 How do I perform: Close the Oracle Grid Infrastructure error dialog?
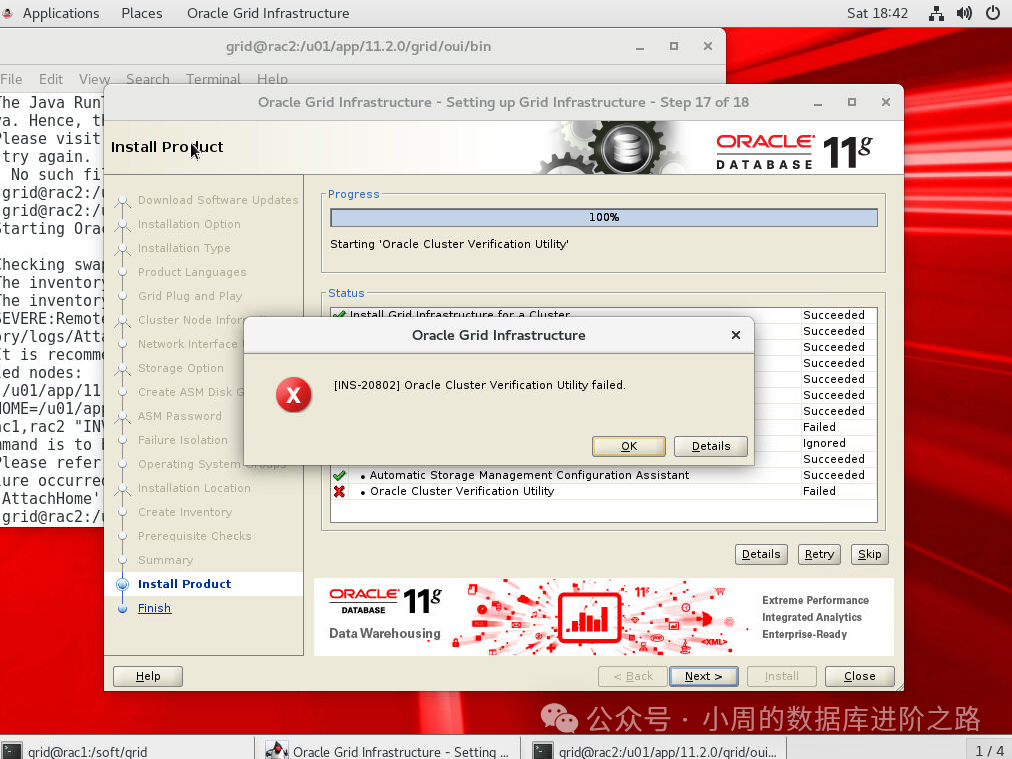click(x=736, y=335)
